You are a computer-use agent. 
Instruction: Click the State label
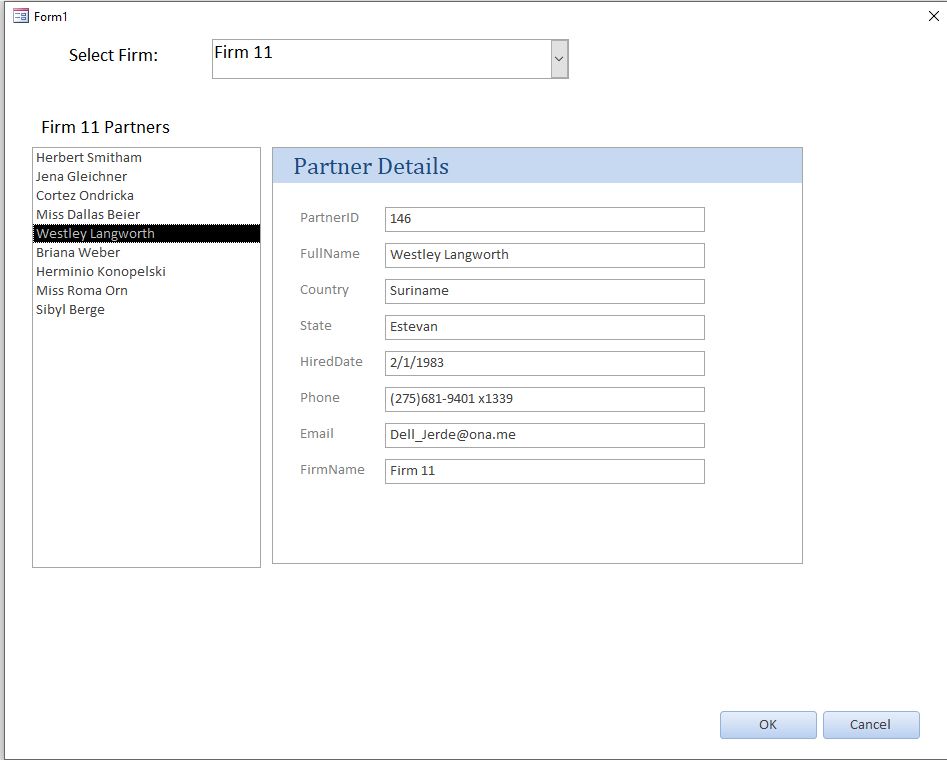316,326
